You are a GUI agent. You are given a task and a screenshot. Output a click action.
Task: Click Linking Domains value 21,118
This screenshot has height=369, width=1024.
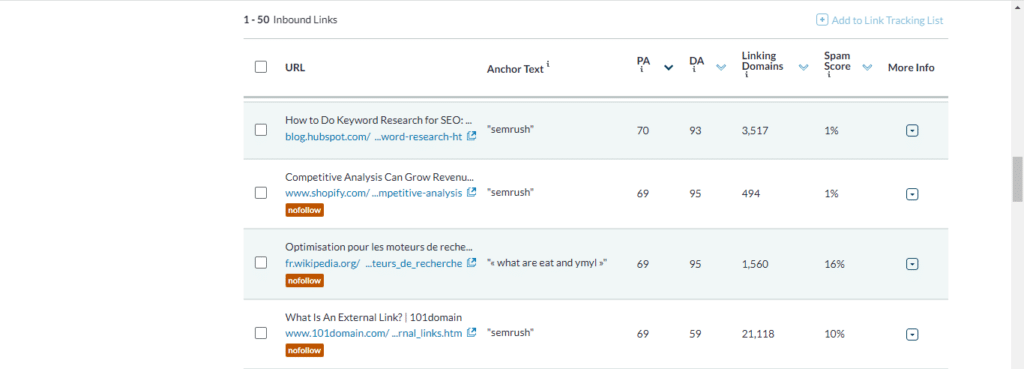pyautogui.click(x=758, y=334)
